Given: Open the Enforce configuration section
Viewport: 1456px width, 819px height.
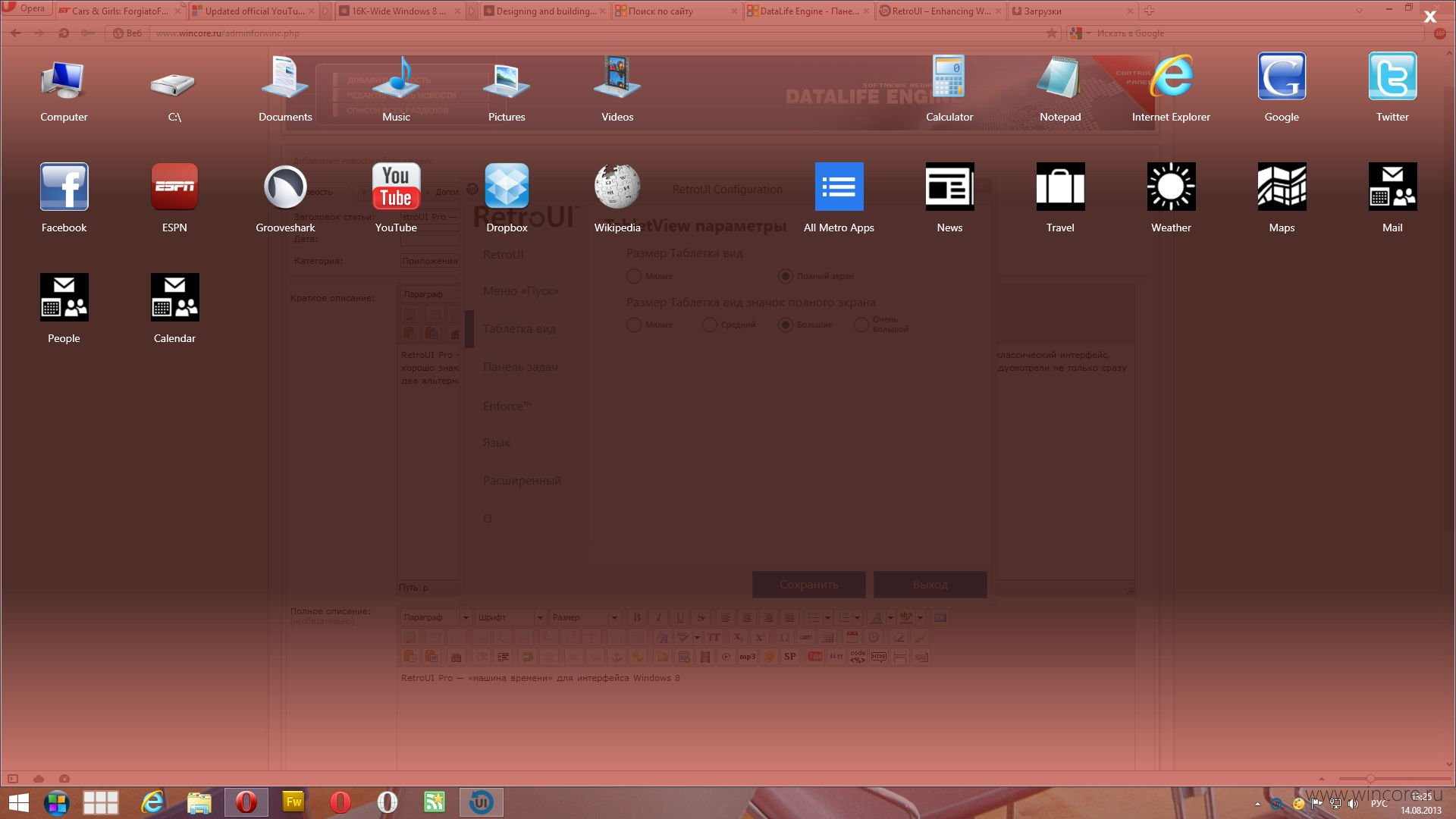Looking at the screenshot, I should tap(507, 406).
